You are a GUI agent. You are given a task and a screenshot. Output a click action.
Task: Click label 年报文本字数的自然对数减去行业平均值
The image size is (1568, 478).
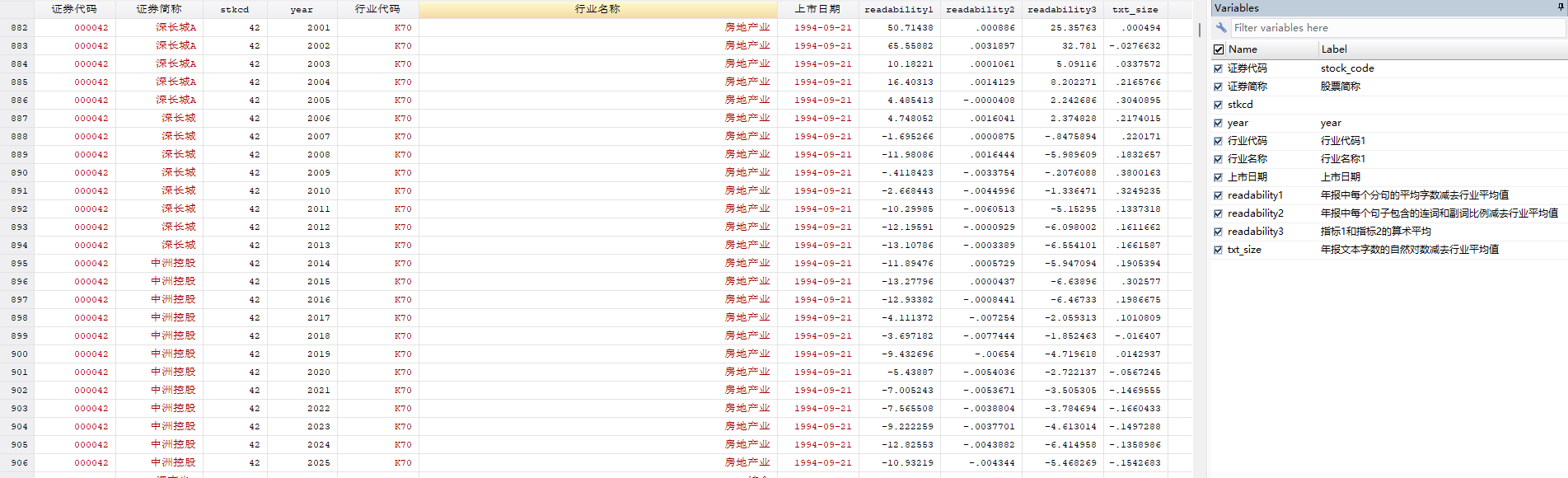(1410, 250)
